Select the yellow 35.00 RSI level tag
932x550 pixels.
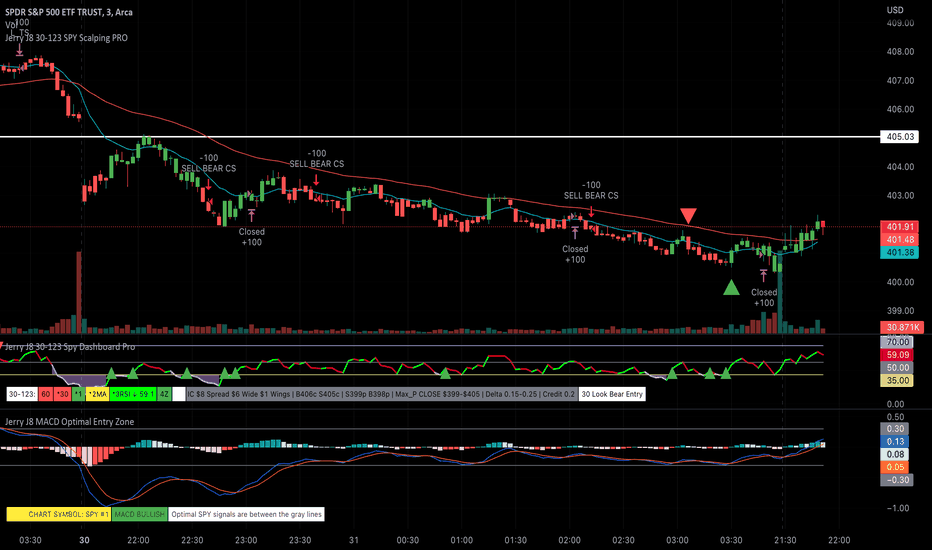[898, 381]
